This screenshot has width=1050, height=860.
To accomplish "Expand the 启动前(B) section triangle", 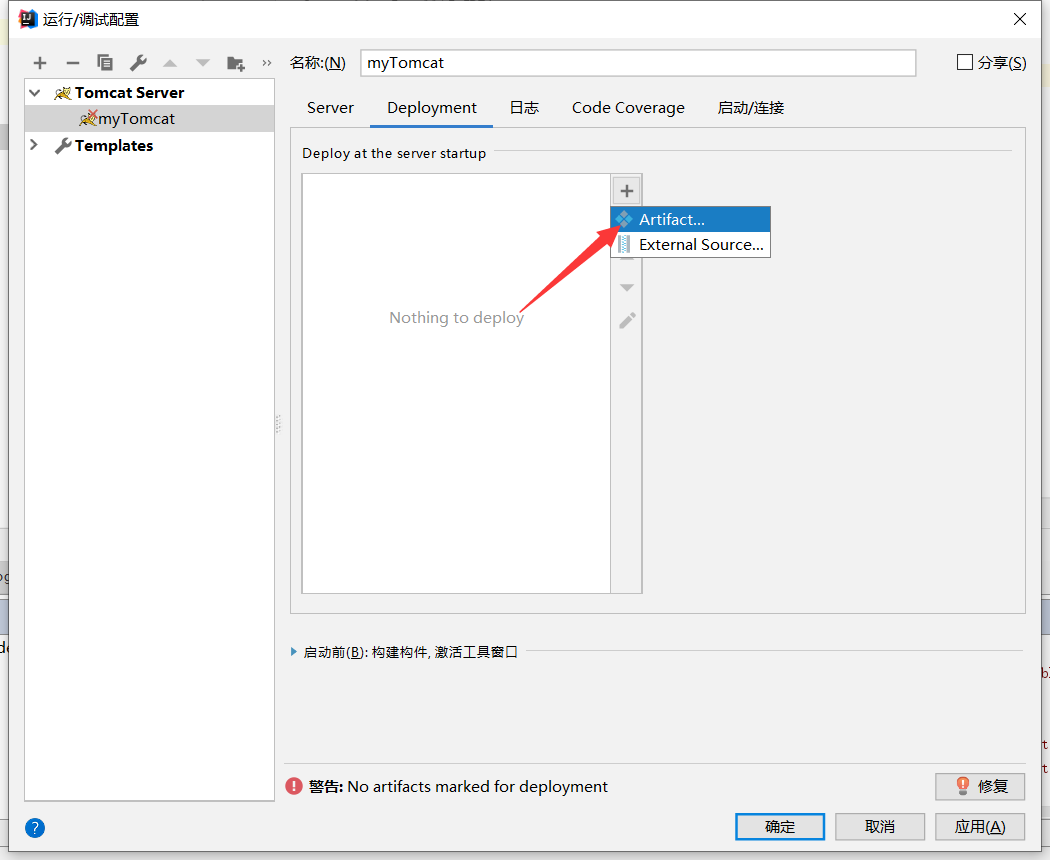I will pos(293,651).
